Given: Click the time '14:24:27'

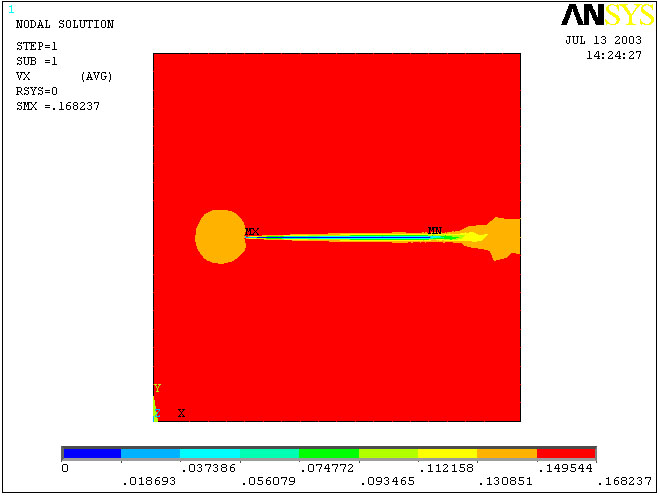Looking at the screenshot, I should [x=614, y=55].
